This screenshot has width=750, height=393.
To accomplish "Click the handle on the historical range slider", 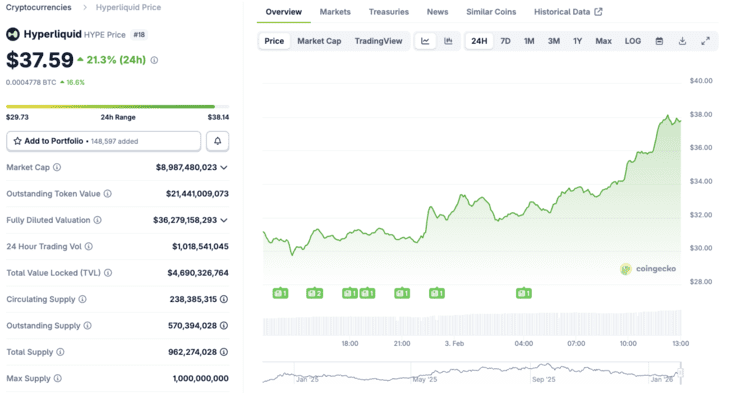I will pos(680,372).
